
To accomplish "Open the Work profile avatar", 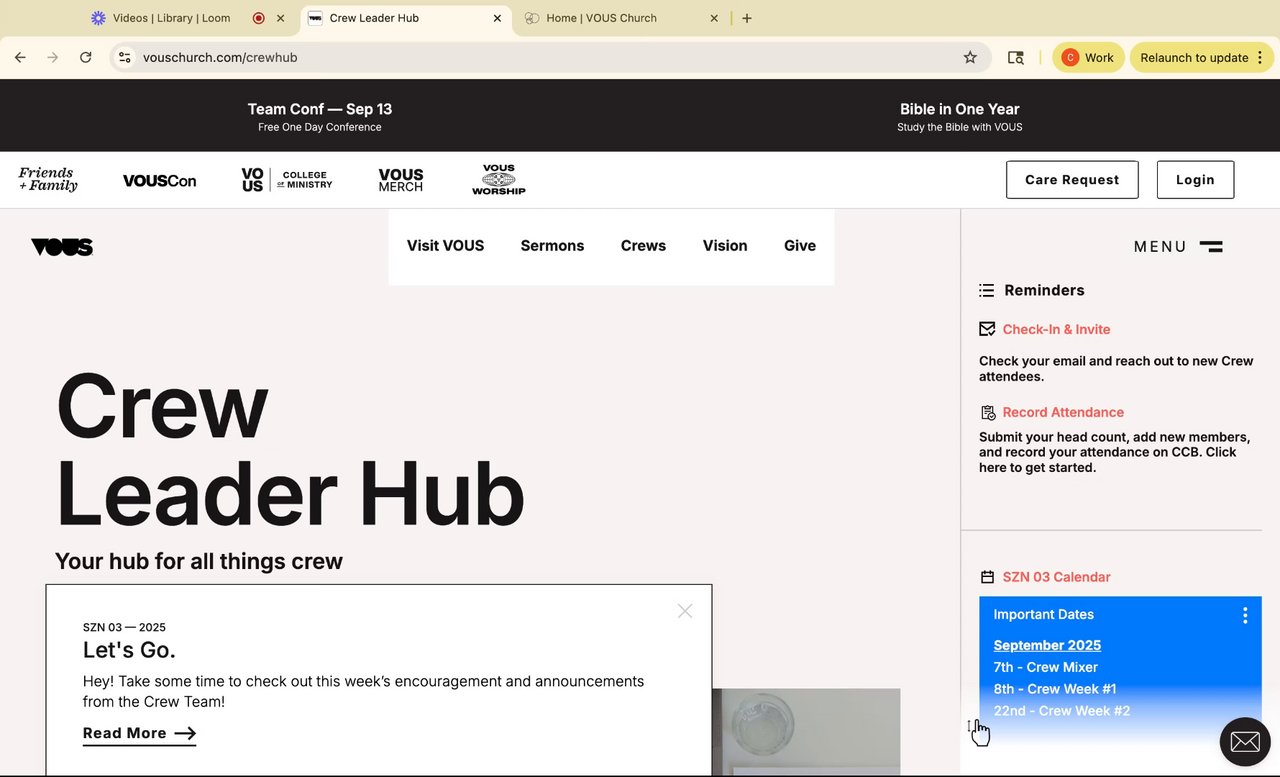I will pos(1070,57).
